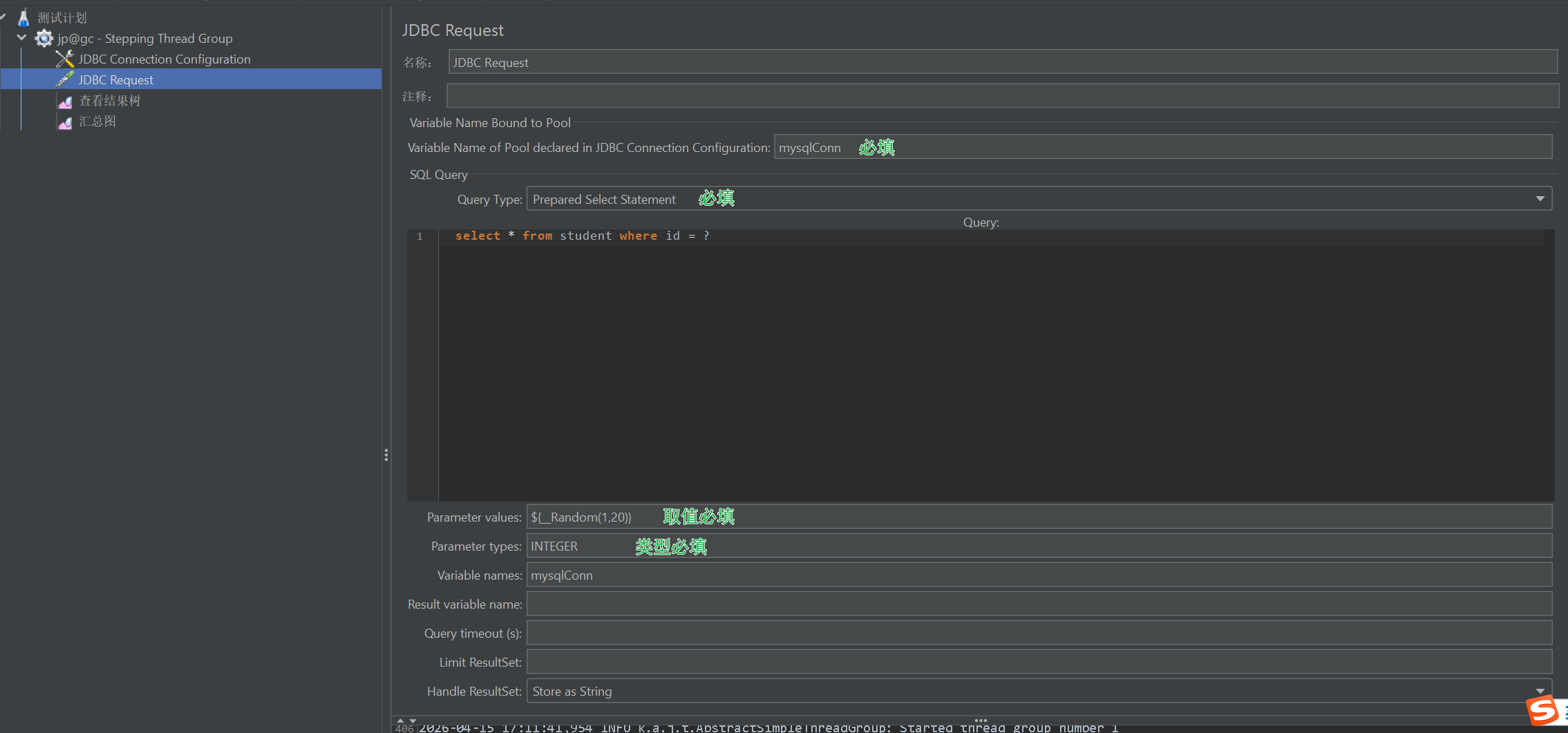Select JDBC Connection Configuration in the tree
The width and height of the screenshot is (1568, 733).
coord(164,59)
